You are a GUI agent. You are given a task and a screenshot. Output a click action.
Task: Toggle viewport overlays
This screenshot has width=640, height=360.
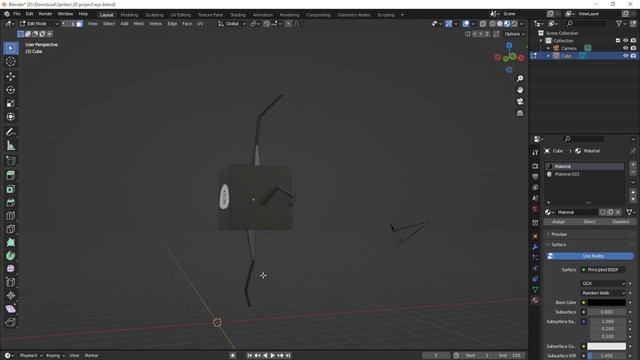click(466, 24)
